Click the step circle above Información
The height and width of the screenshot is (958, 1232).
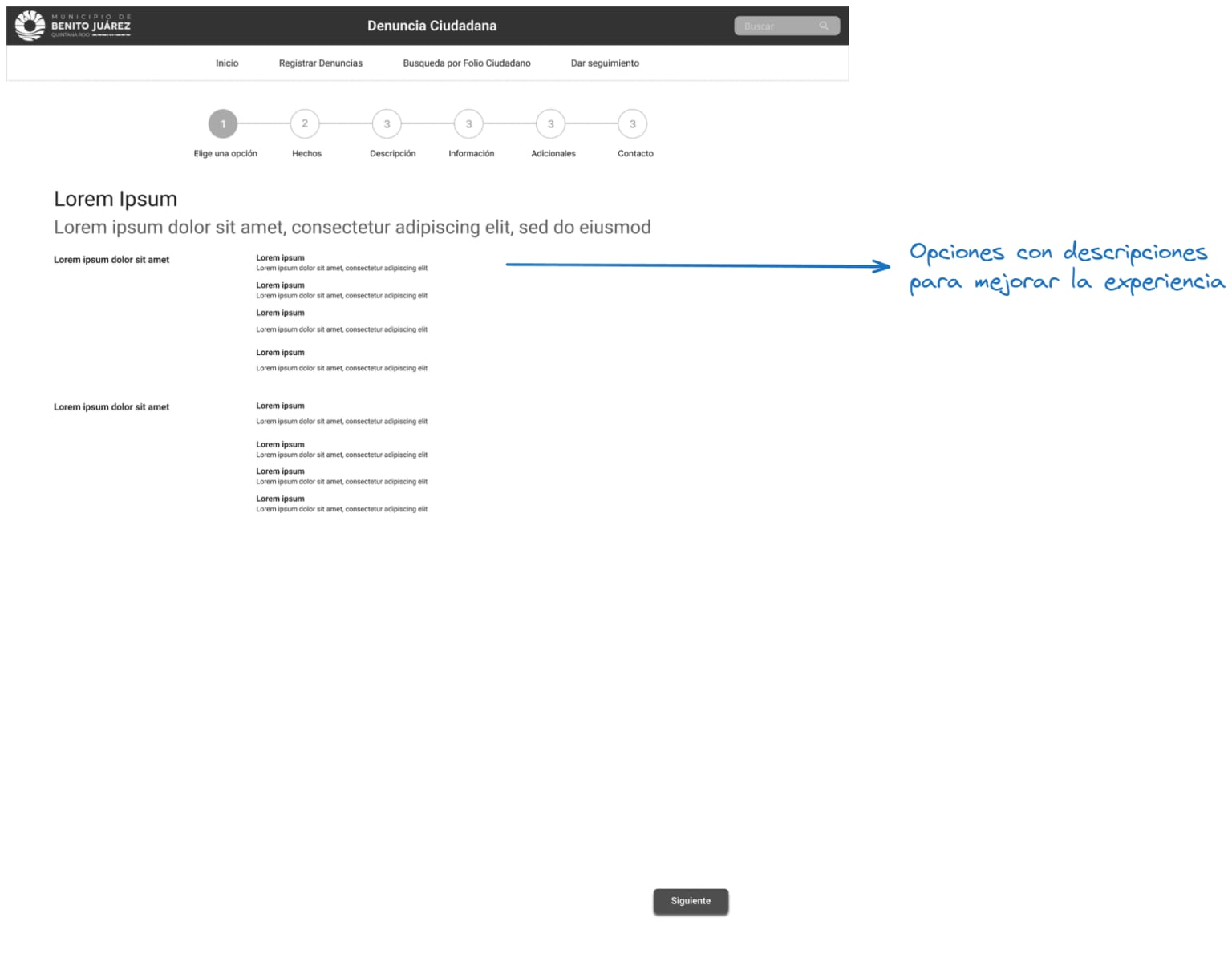469,124
